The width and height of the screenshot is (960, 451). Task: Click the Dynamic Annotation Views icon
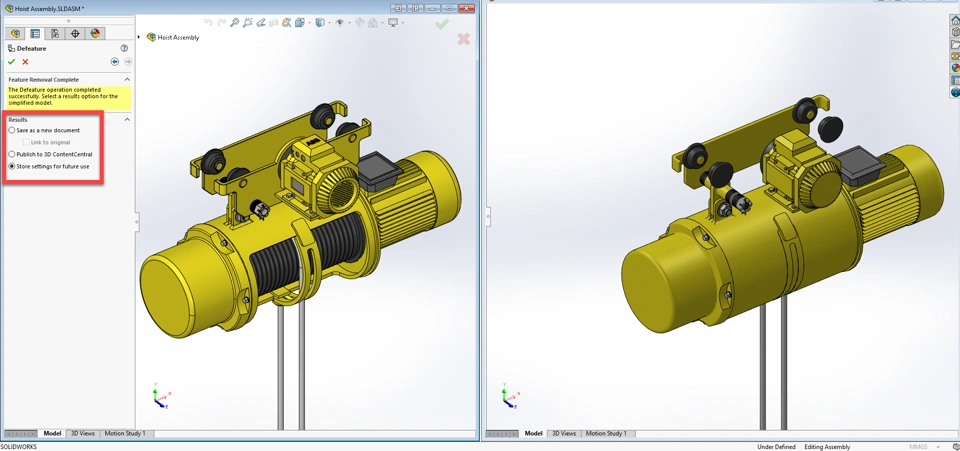pos(287,23)
